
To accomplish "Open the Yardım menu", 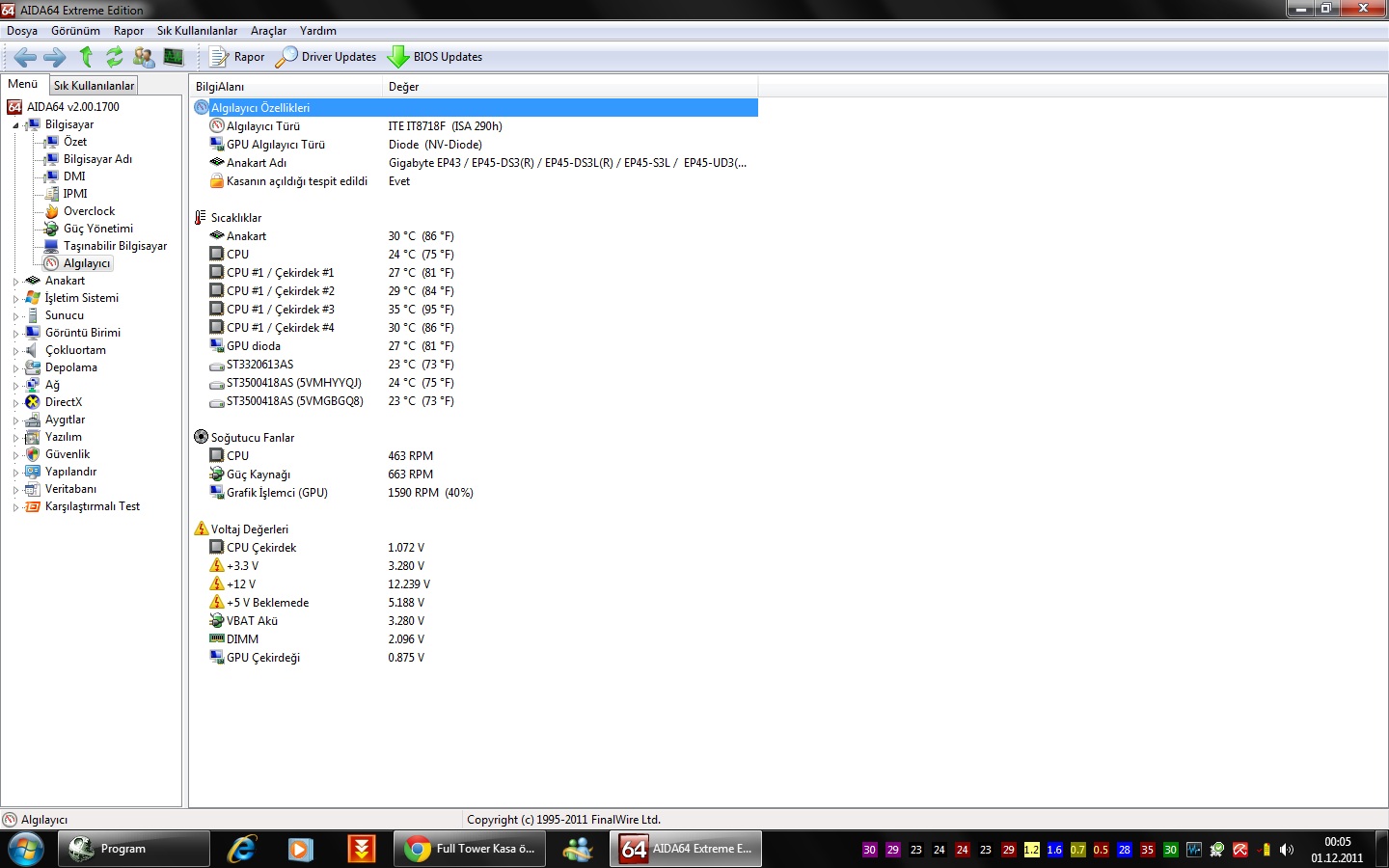I will pyautogui.click(x=317, y=31).
